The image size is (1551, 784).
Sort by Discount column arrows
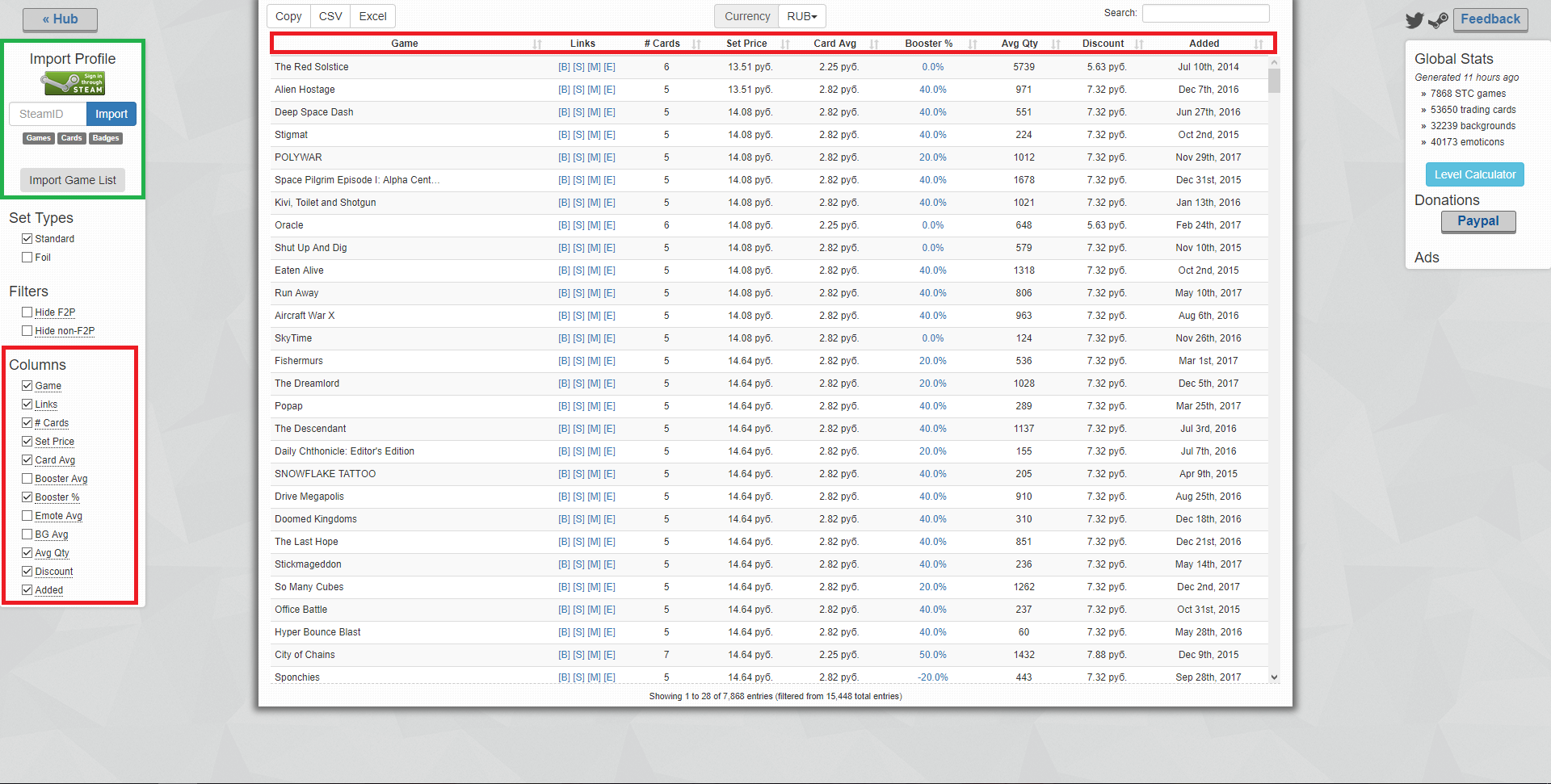[x=1139, y=44]
